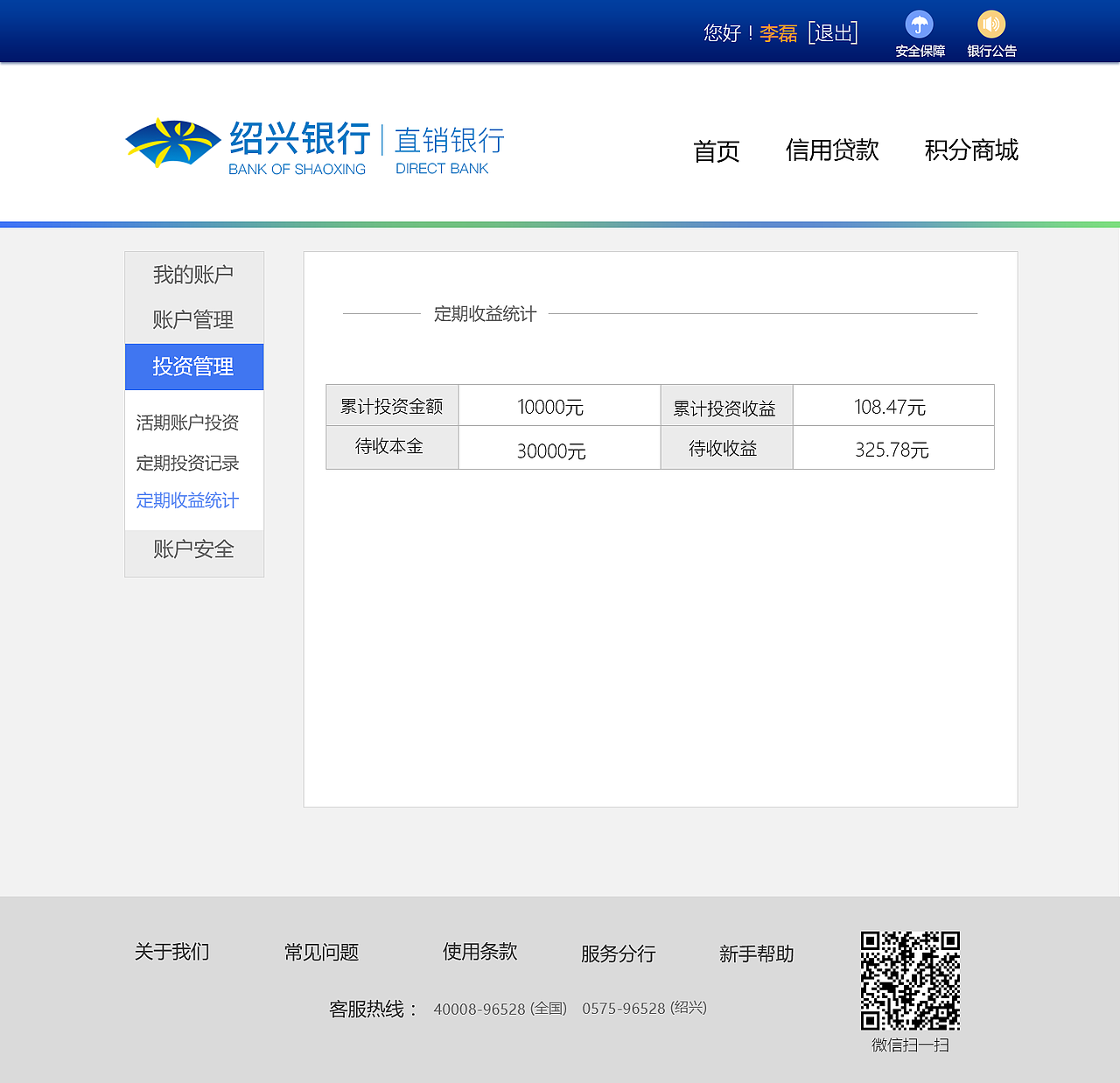Open 账户管理 from the sidebar
1120x1083 pixels.
pyautogui.click(x=193, y=320)
